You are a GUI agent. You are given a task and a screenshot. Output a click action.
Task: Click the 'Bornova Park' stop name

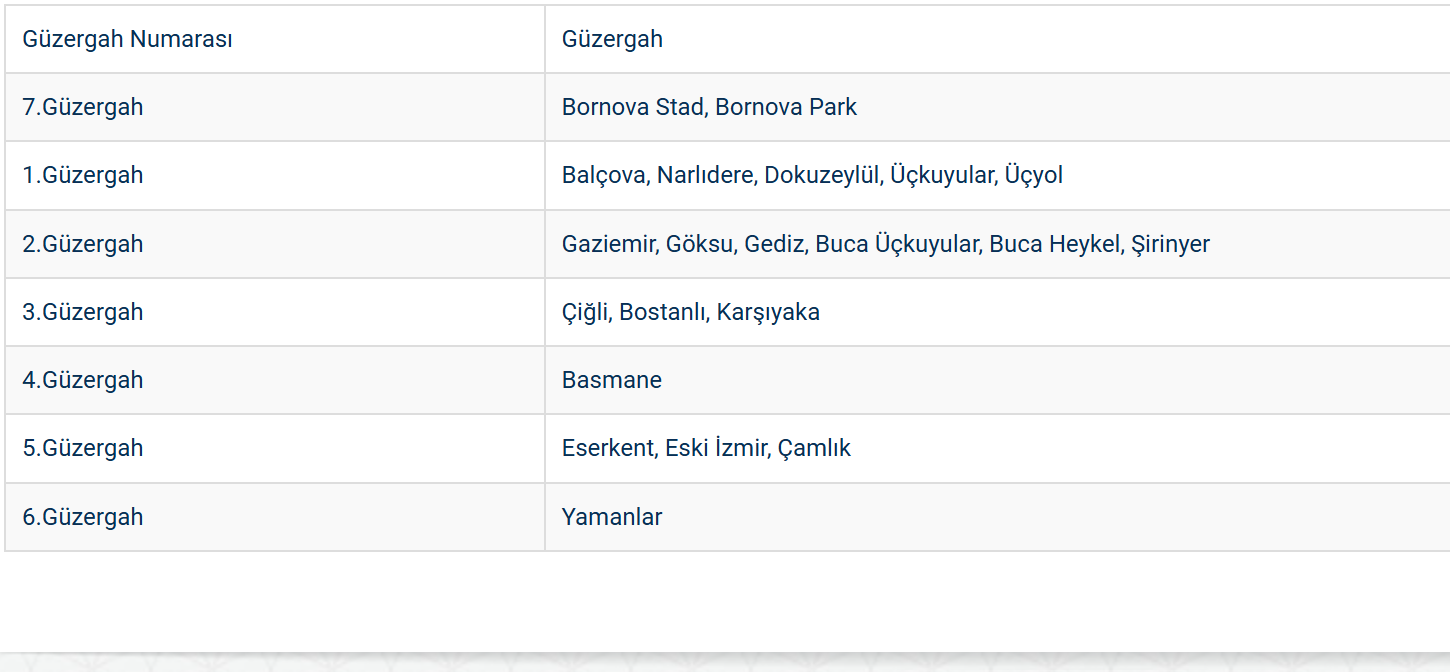(786, 107)
